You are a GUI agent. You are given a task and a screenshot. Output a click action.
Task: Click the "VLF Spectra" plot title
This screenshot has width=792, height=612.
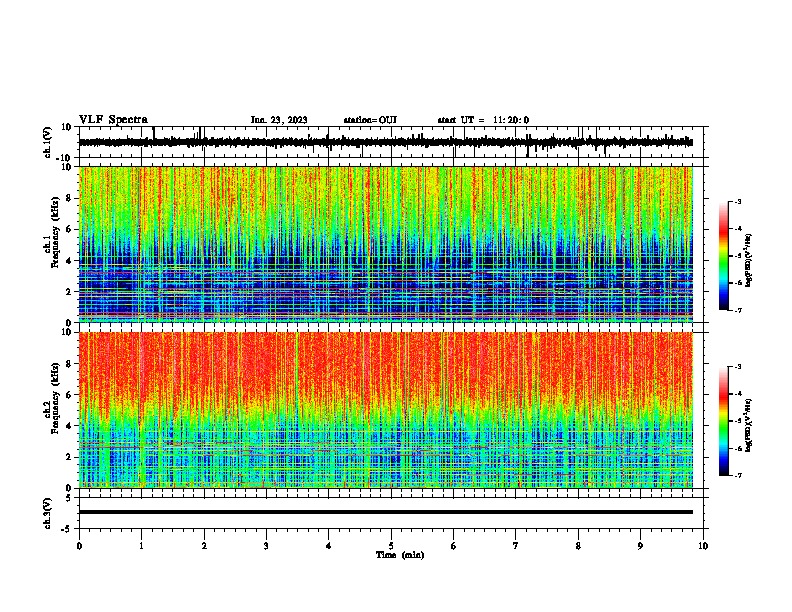[113, 120]
